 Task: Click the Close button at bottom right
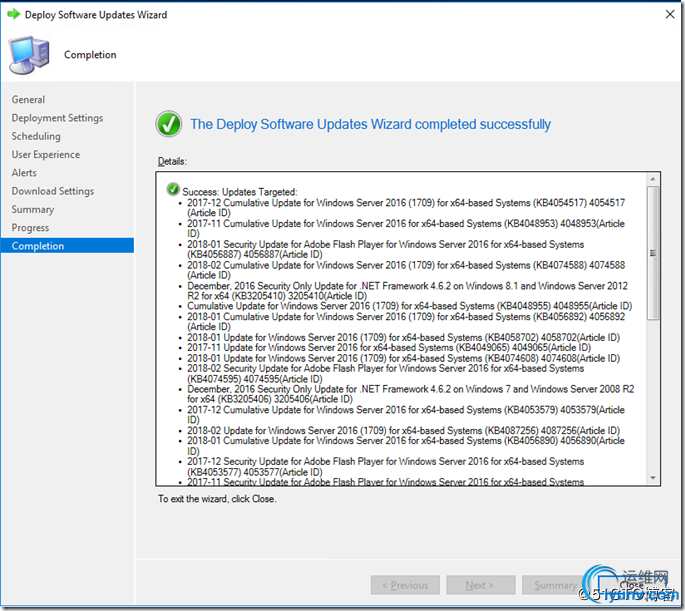(x=631, y=585)
